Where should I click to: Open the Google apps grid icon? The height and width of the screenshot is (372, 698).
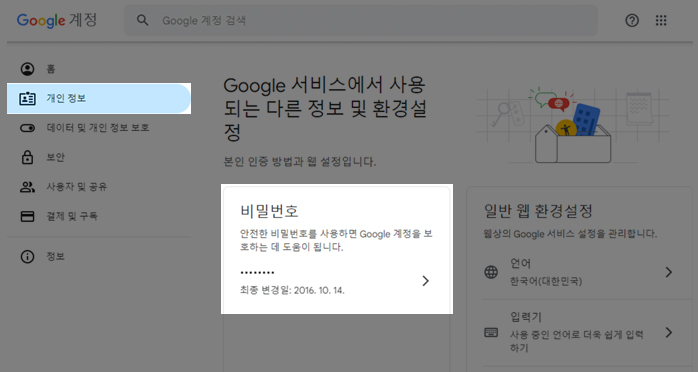[661, 20]
